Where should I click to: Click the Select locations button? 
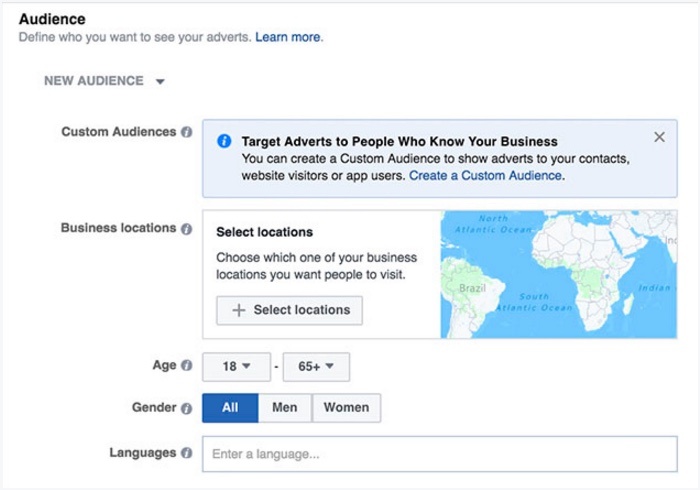coord(289,310)
